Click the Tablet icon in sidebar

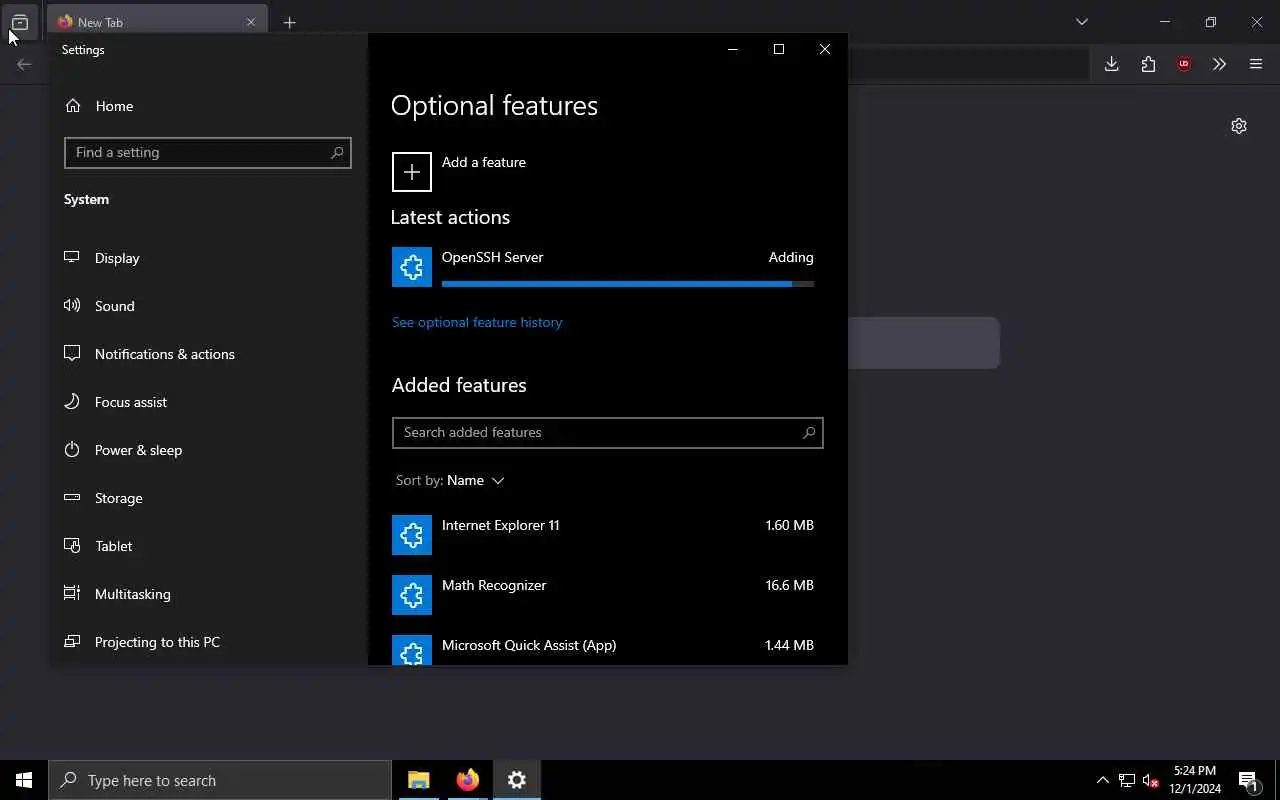72,545
